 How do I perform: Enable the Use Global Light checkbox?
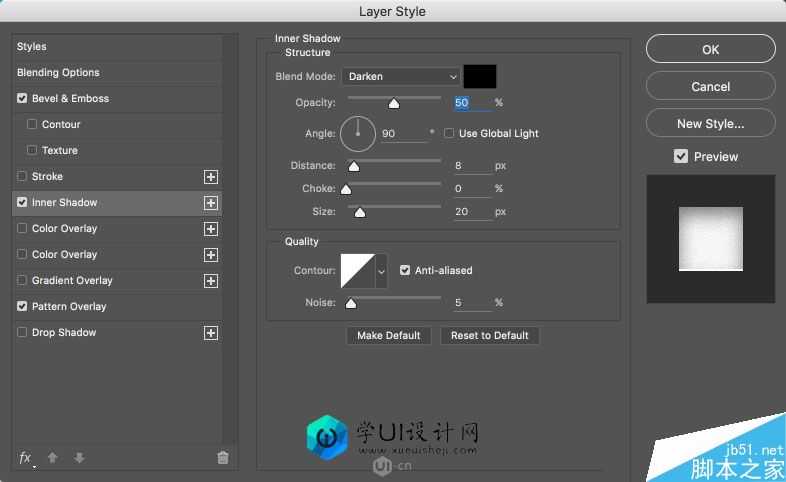[449, 133]
